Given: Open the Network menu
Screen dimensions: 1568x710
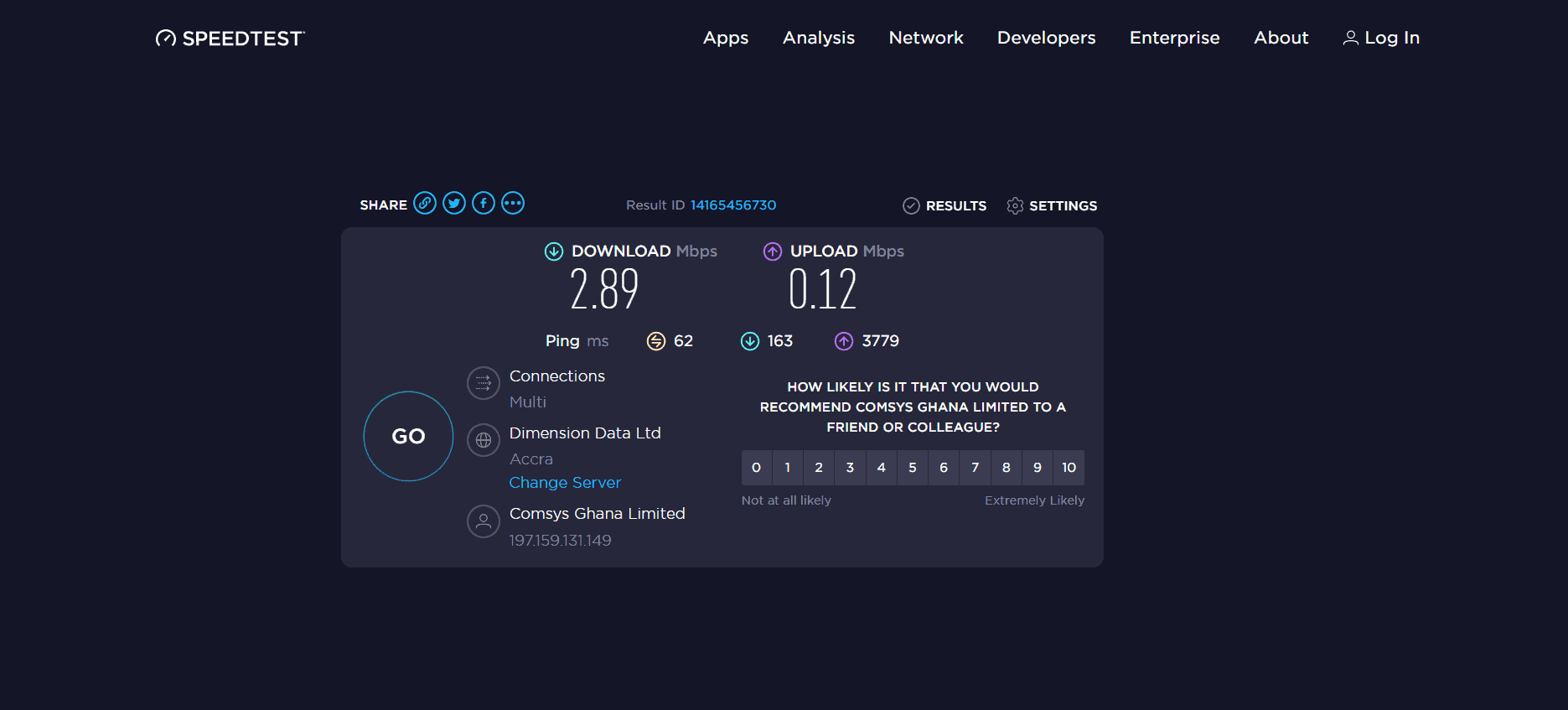Looking at the screenshot, I should pyautogui.click(x=926, y=38).
